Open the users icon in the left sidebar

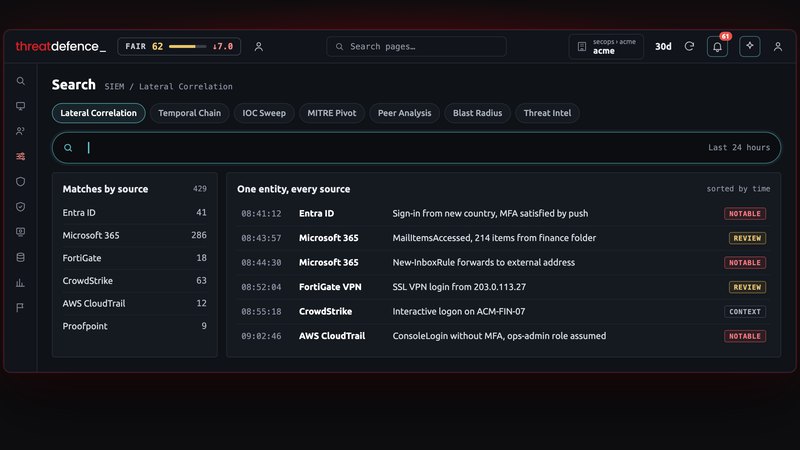pos(20,131)
